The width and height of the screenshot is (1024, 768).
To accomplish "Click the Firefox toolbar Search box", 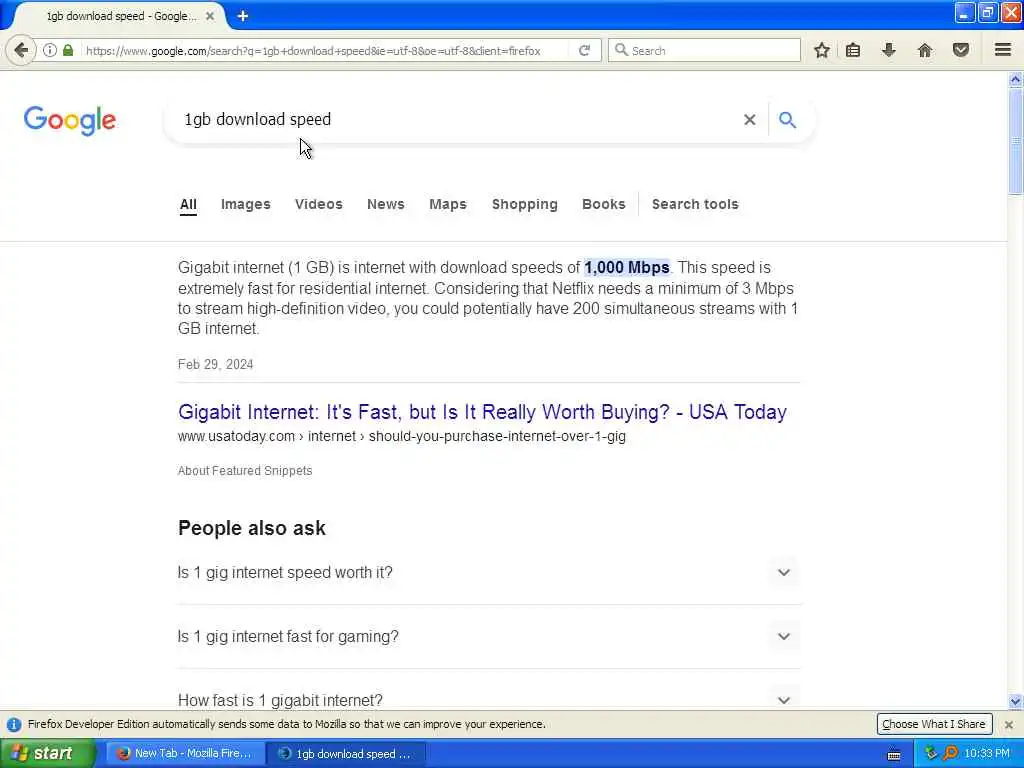I will (705, 50).
